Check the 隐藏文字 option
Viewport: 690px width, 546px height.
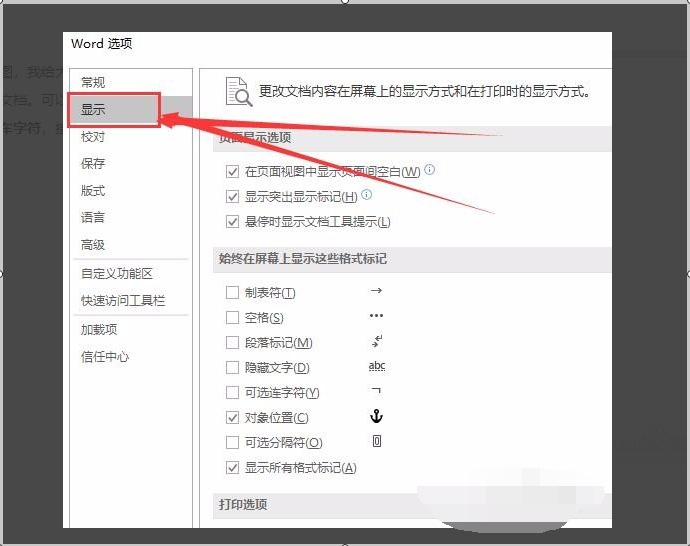(232, 367)
